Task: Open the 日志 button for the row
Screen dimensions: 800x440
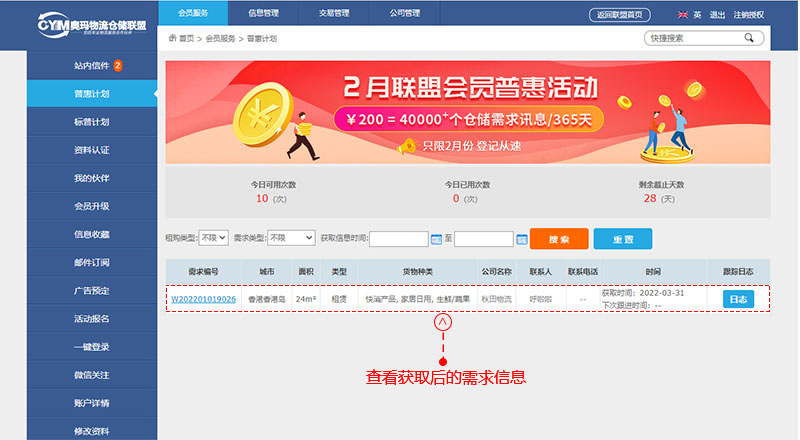Action: 737,298
